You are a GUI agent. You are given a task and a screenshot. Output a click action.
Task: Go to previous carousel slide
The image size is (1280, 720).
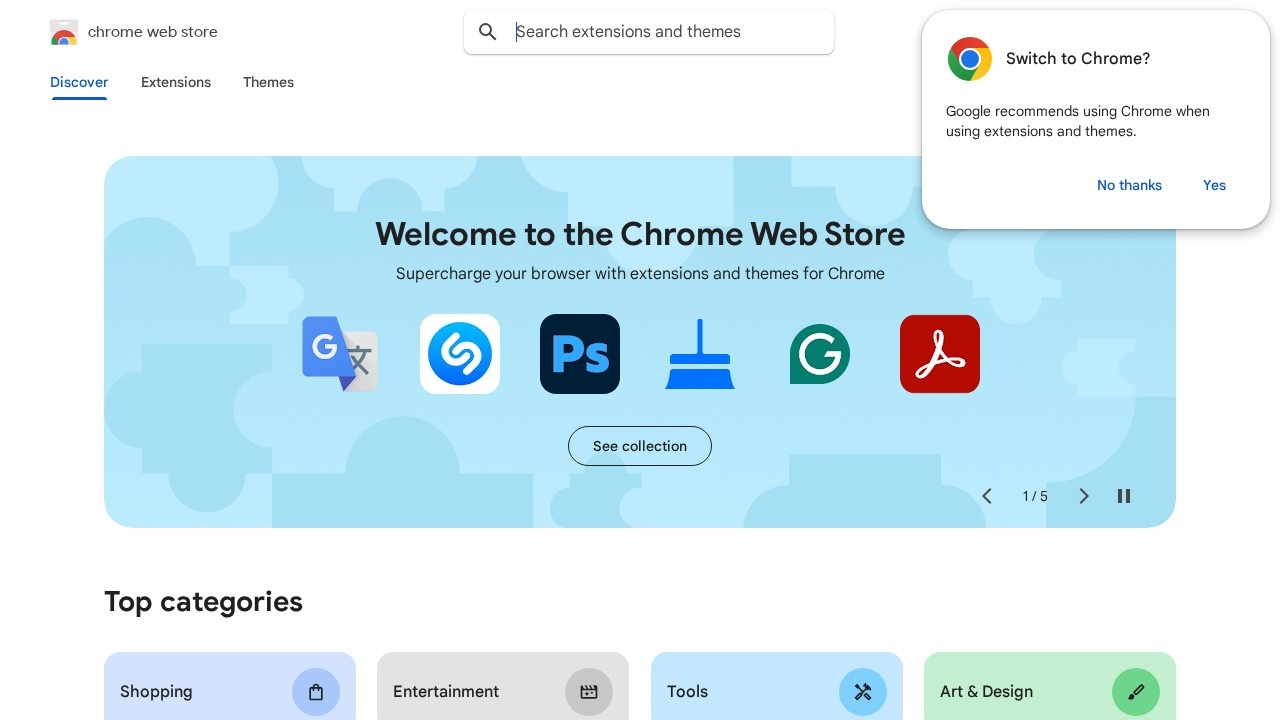pos(987,496)
